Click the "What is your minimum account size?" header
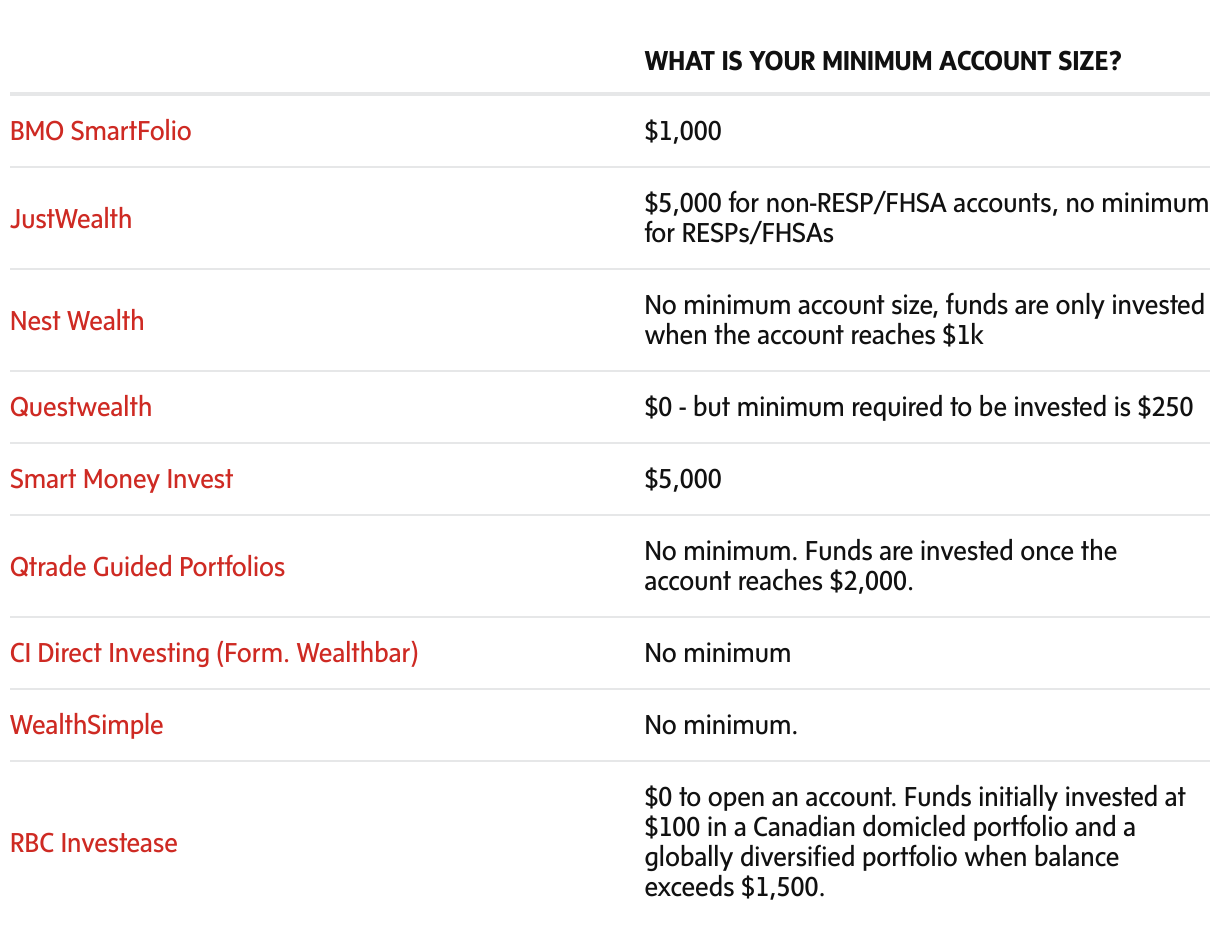This screenshot has height=932, width=1220. coord(882,61)
